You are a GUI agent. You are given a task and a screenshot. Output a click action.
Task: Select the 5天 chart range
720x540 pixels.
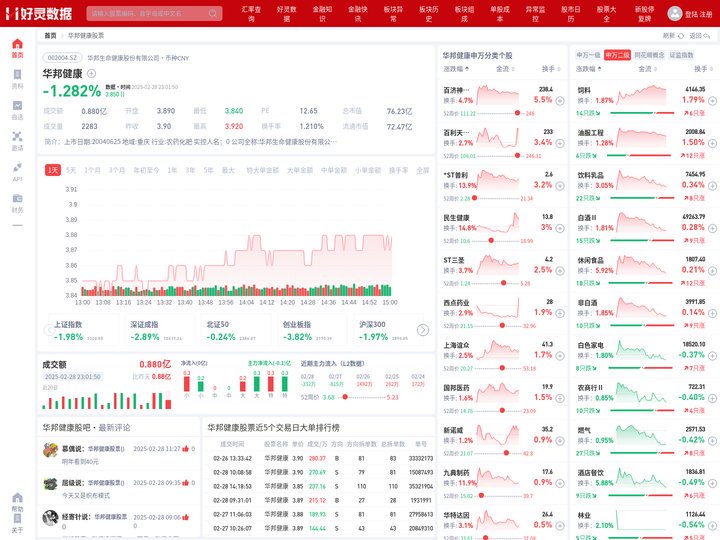point(71,170)
